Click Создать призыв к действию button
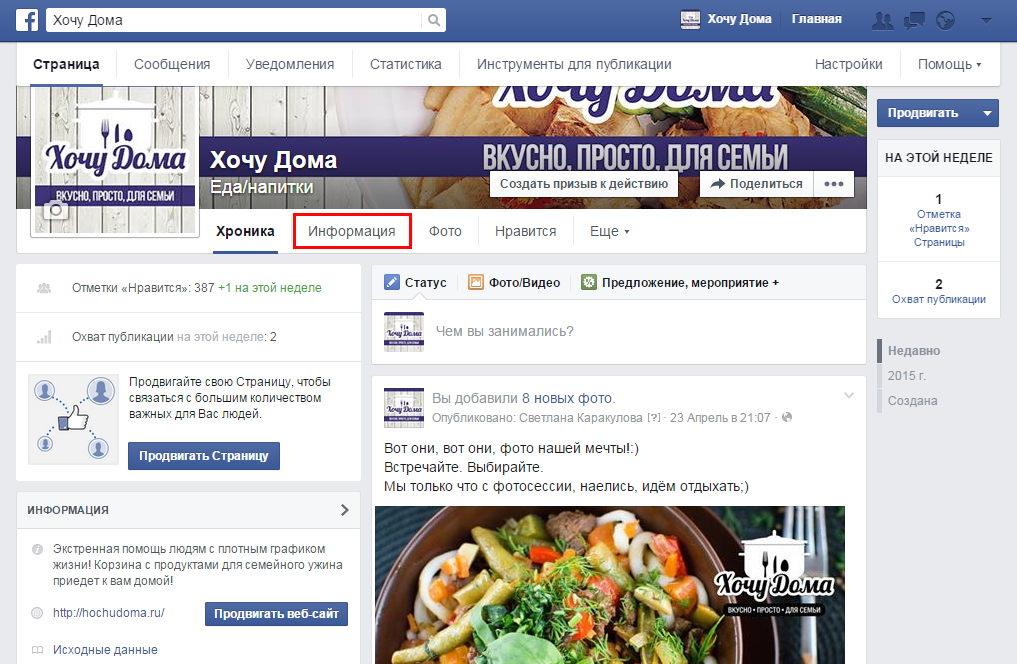The image size is (1017, 664). click(584, 184)
